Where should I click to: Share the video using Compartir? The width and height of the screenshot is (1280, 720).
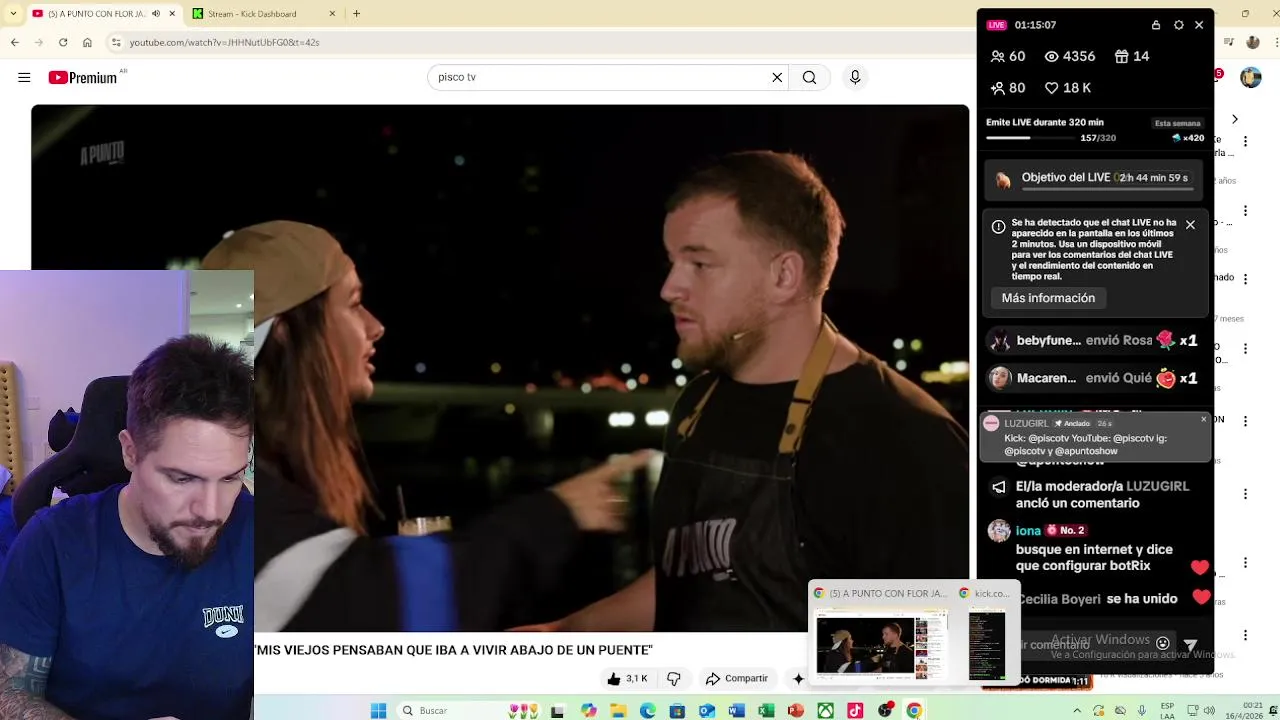point(737,678)
